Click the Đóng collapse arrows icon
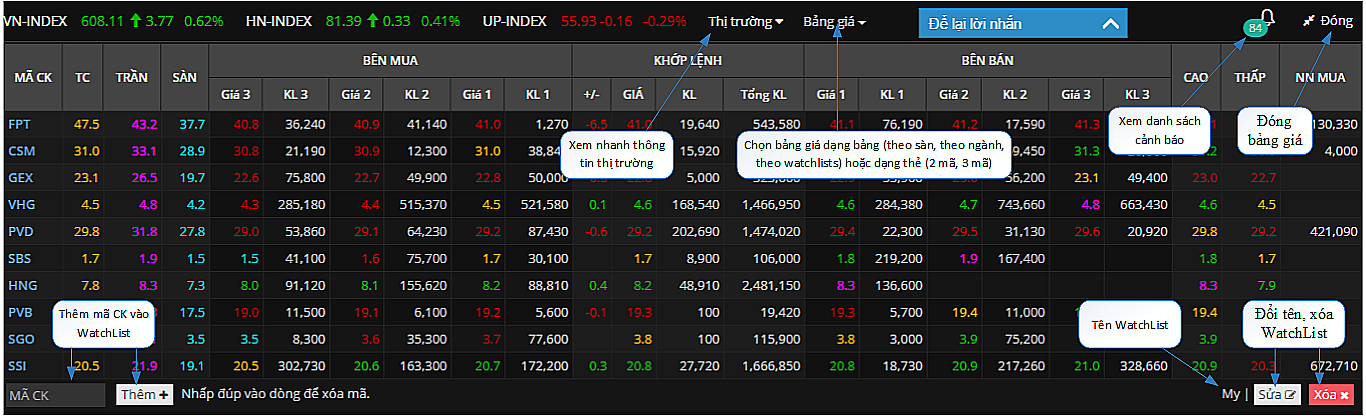Image resolution: width=1366 pixels, height=416 pixels. click(1308, 20)
